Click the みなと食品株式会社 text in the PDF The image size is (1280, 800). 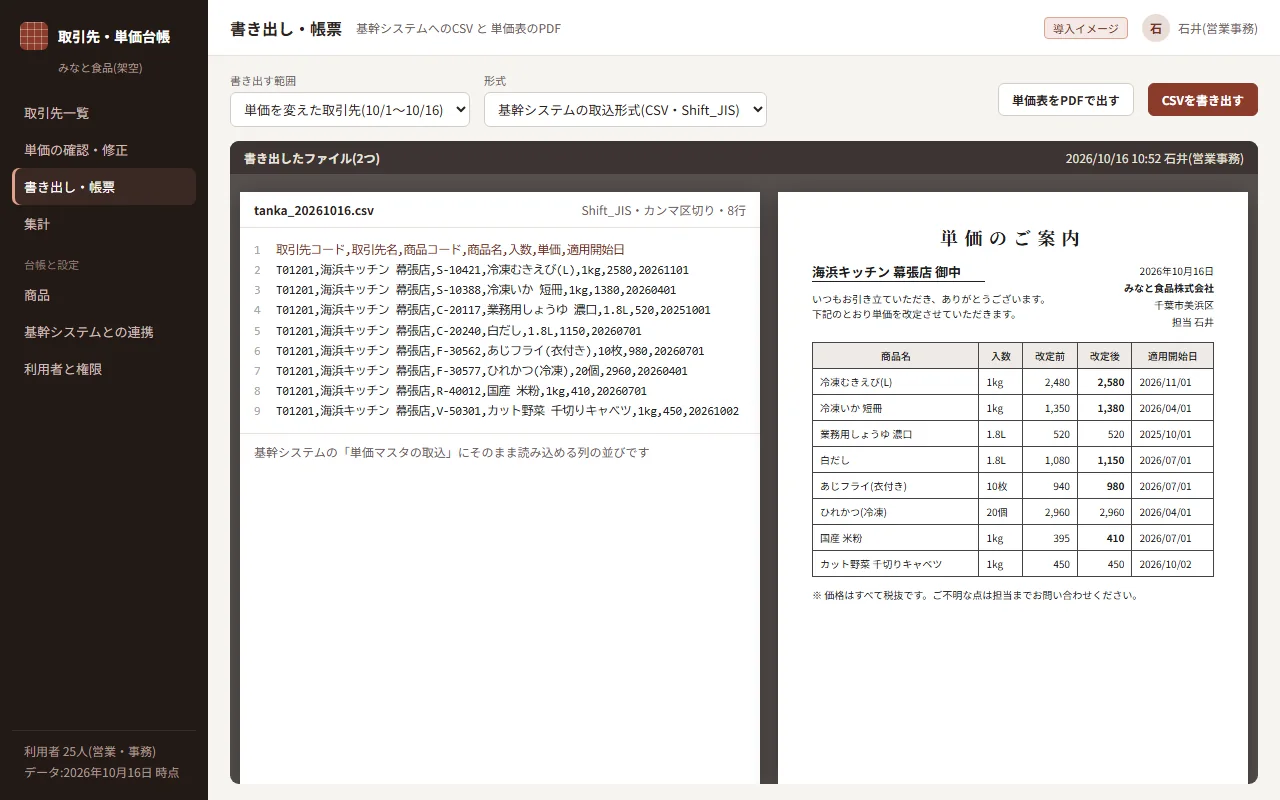(1169, 288)
